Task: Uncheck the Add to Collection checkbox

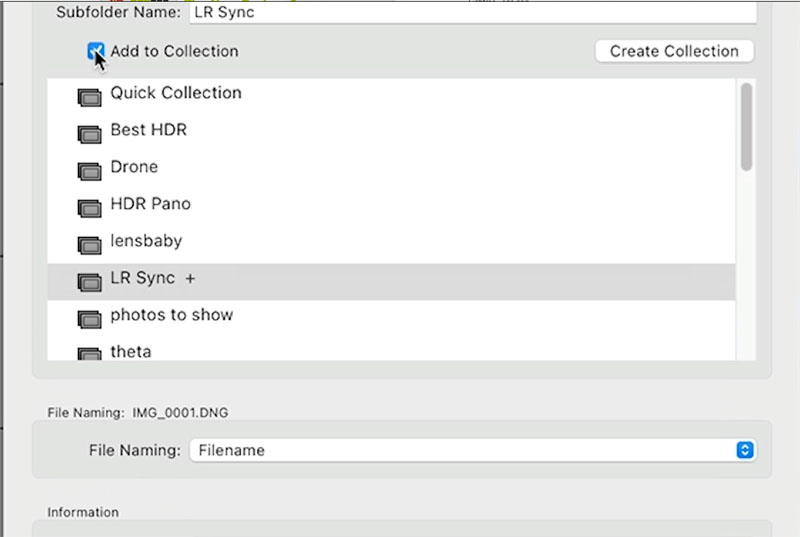Action: point(96,51)
